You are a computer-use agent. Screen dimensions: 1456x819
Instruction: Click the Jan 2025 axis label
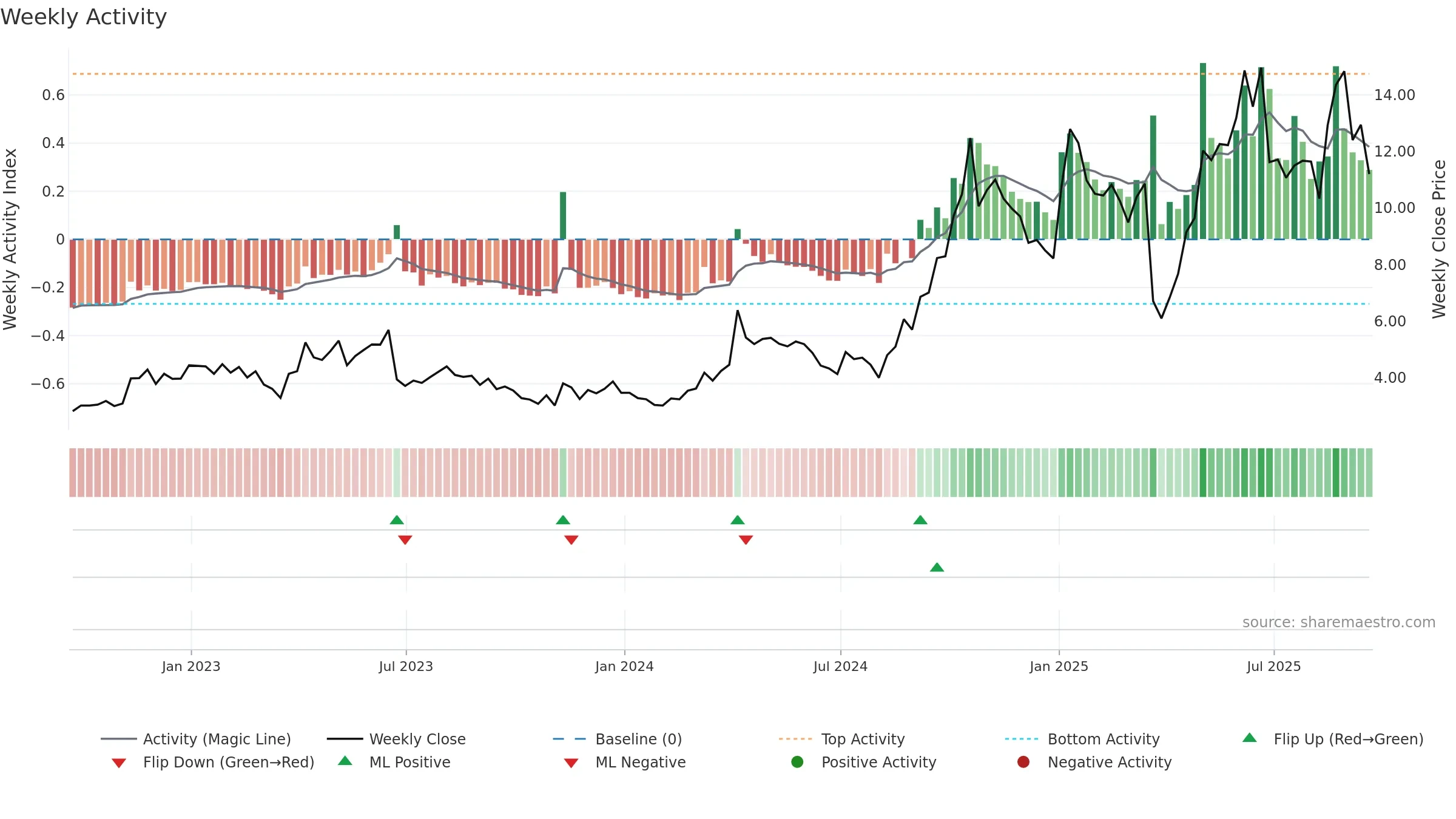[x=1059, y=666]
